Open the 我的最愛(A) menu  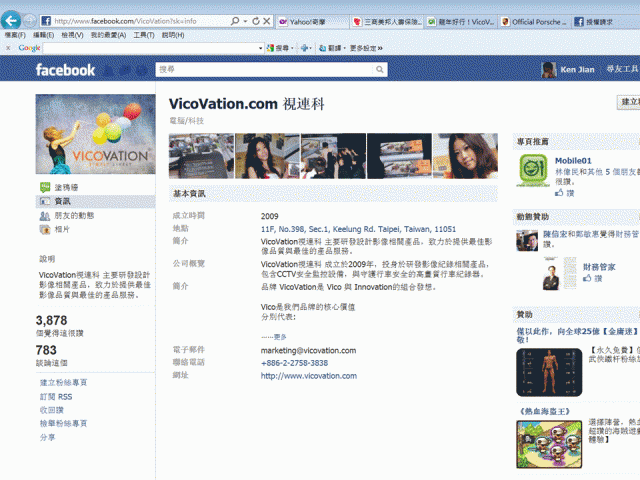108,35
